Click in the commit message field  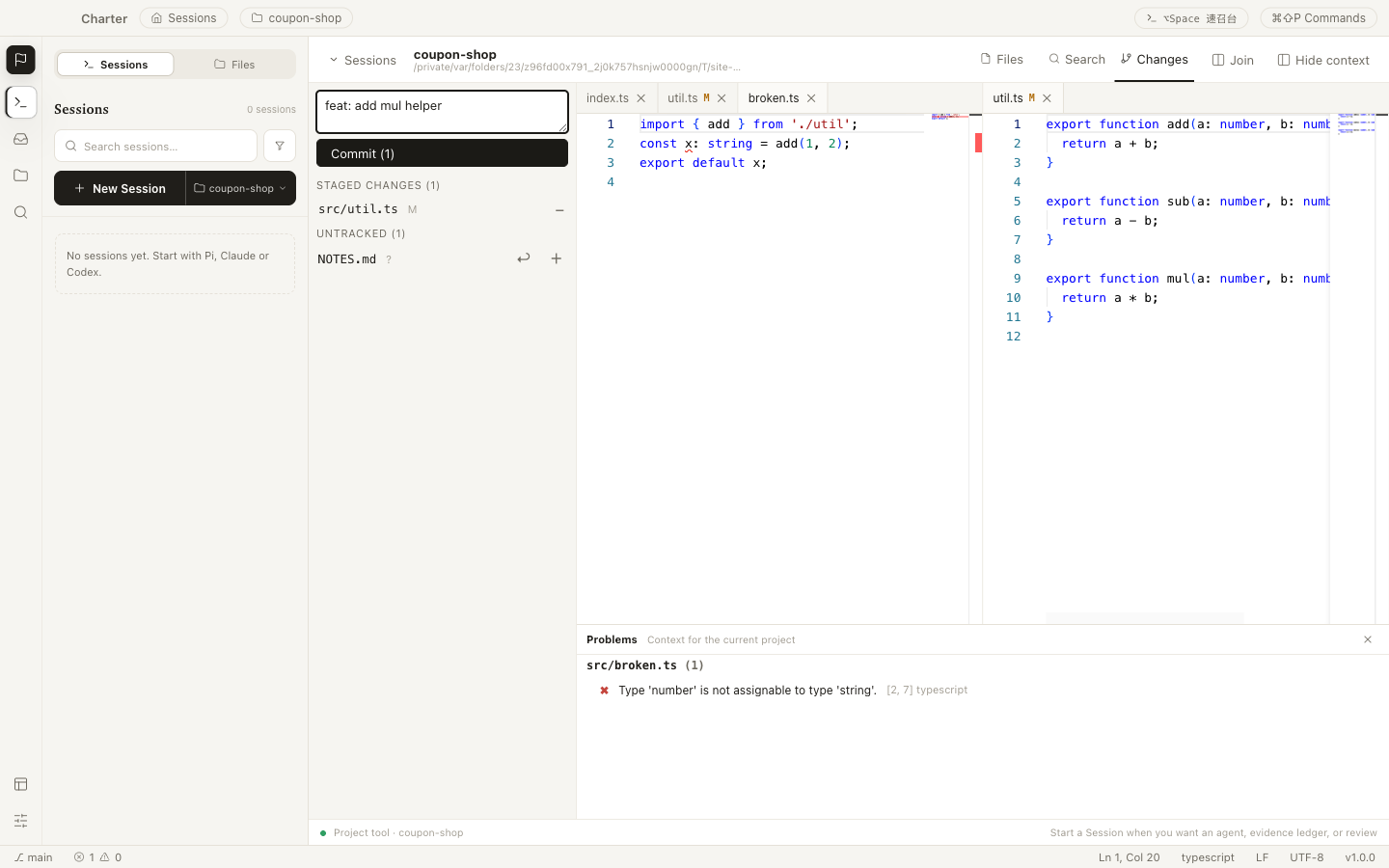[x=442, y=112]
